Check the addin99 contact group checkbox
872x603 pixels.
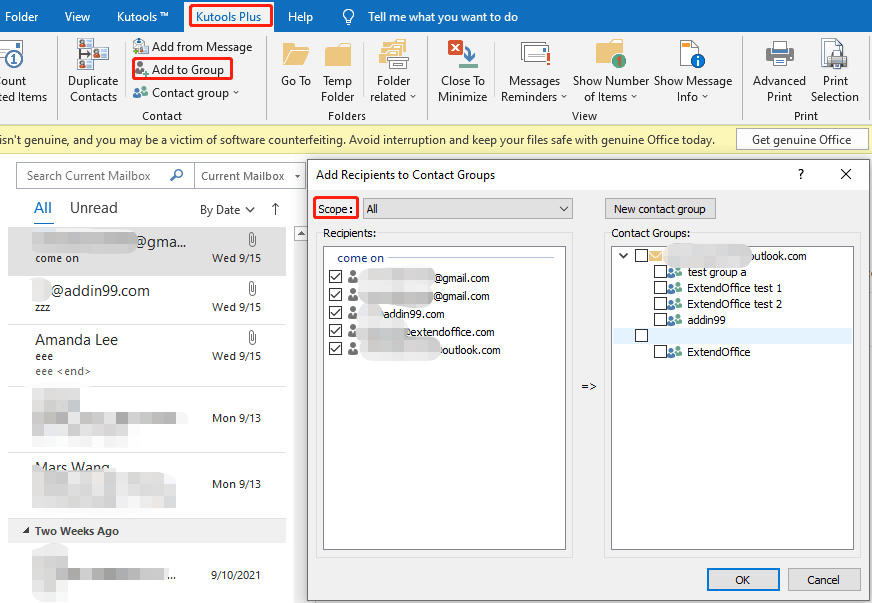click(661, 320)
